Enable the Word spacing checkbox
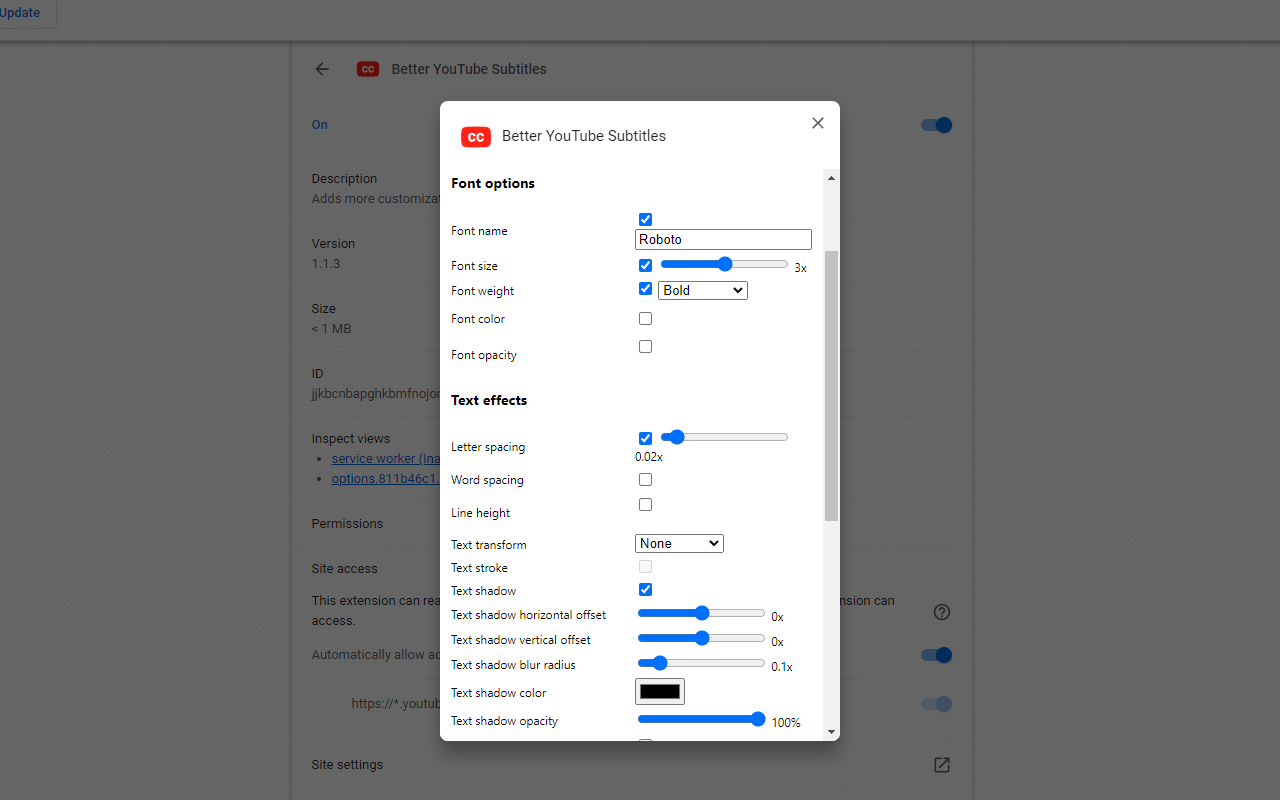Viewport: 1280px width, 800px height. (645, 479)
